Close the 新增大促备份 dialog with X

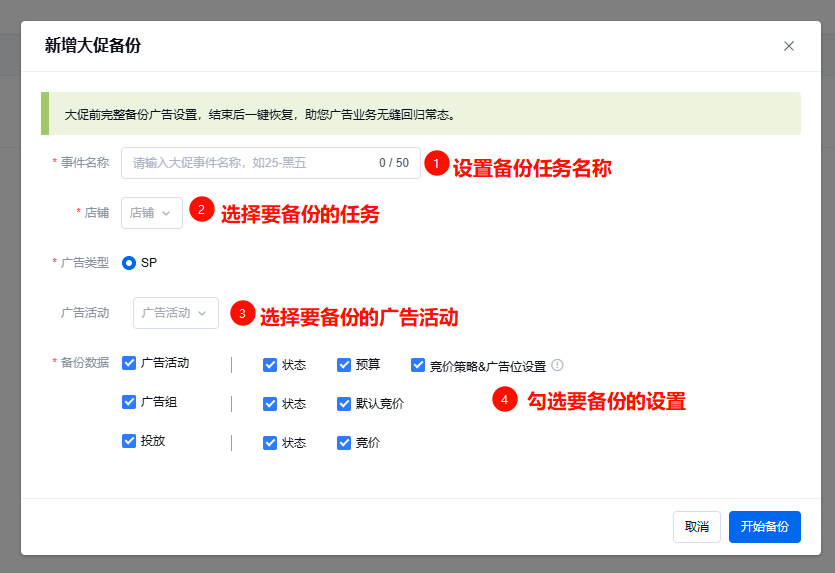pos(789,46)
